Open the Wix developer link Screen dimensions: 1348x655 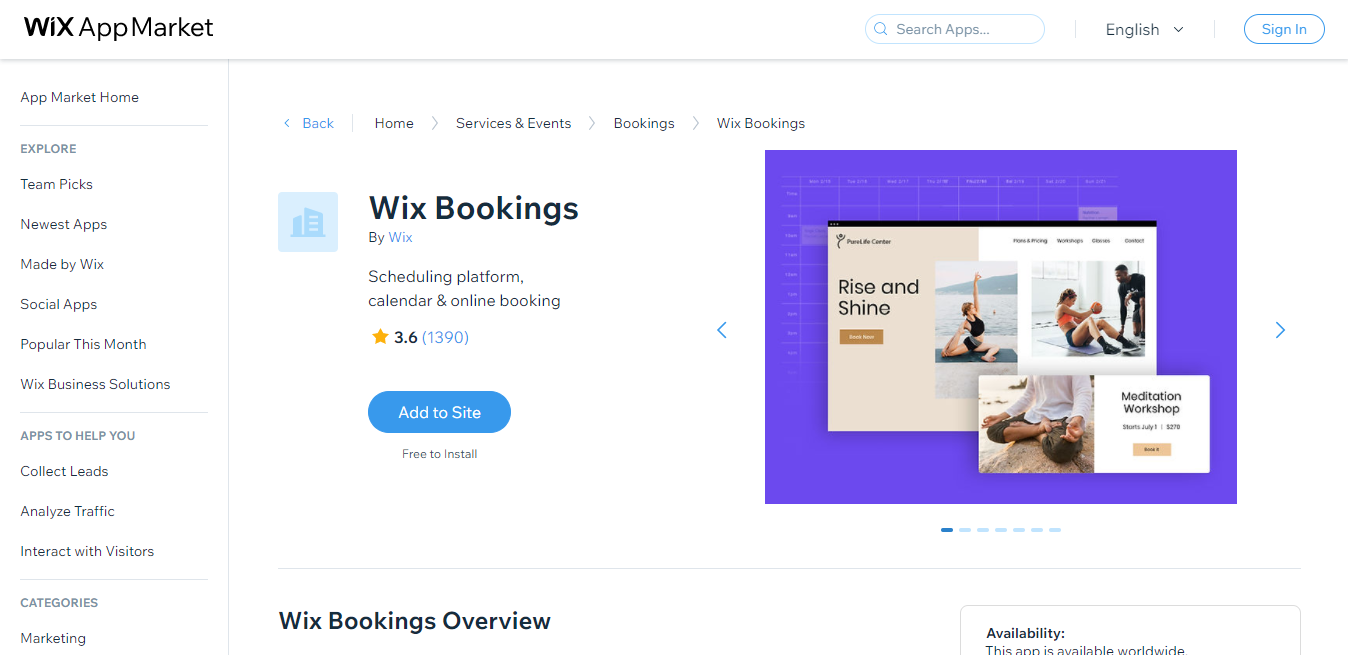click(400, 237)
